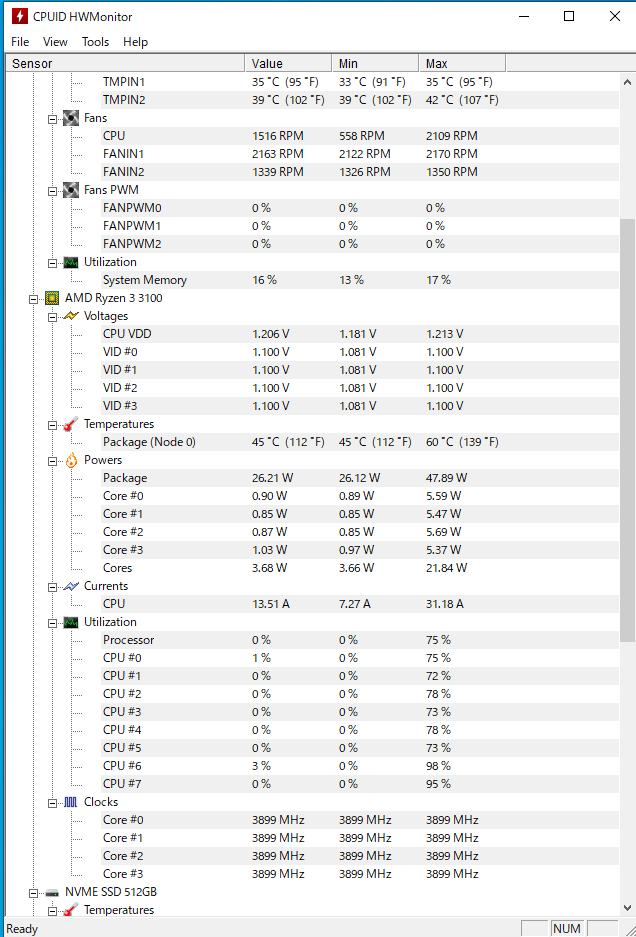636x937 pixels.
Task: Select the Package (Node 0) temperature row
Action: 149,442
